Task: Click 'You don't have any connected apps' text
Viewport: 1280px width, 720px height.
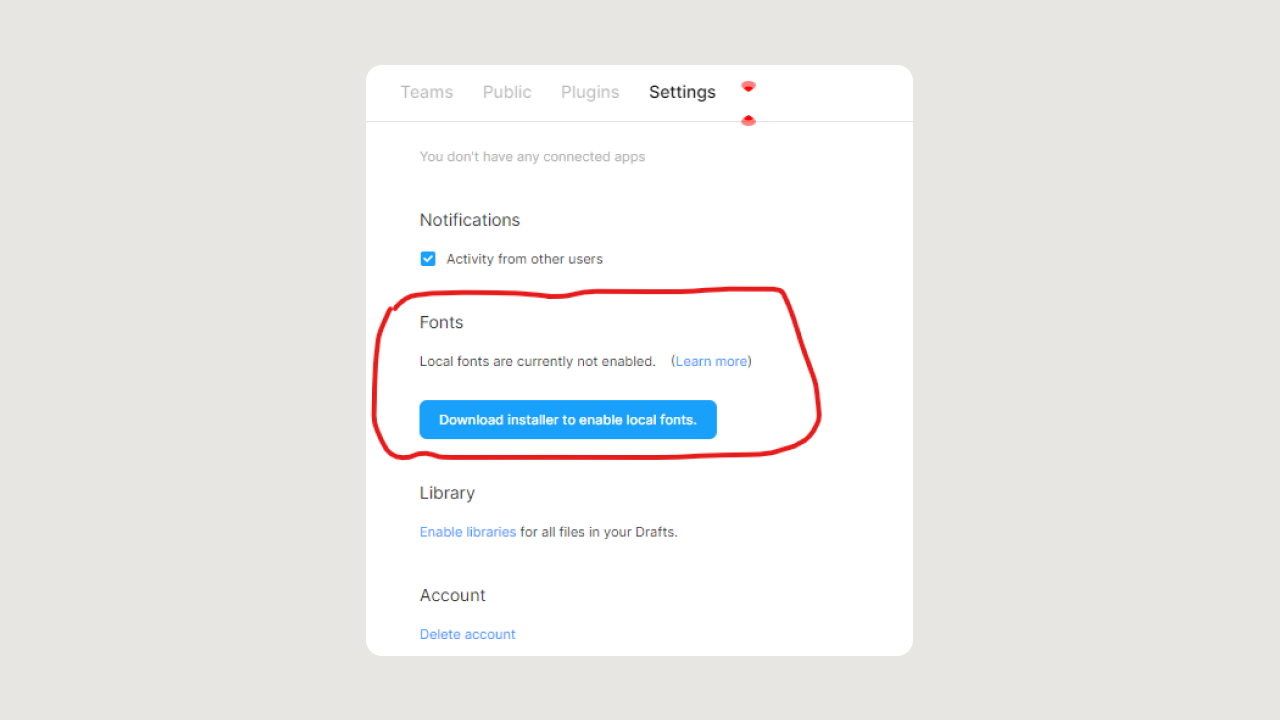Action: click(x=532, y=157)
